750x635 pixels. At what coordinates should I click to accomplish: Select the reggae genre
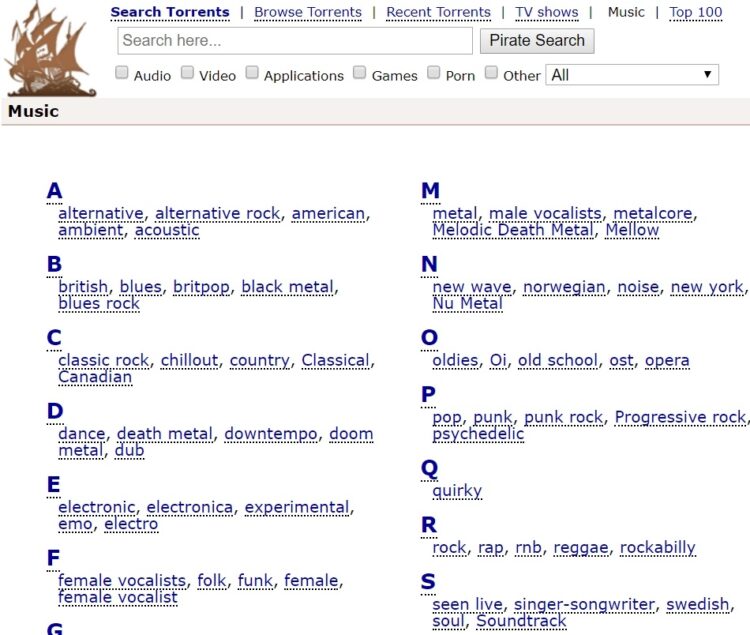tap(581, 547)
